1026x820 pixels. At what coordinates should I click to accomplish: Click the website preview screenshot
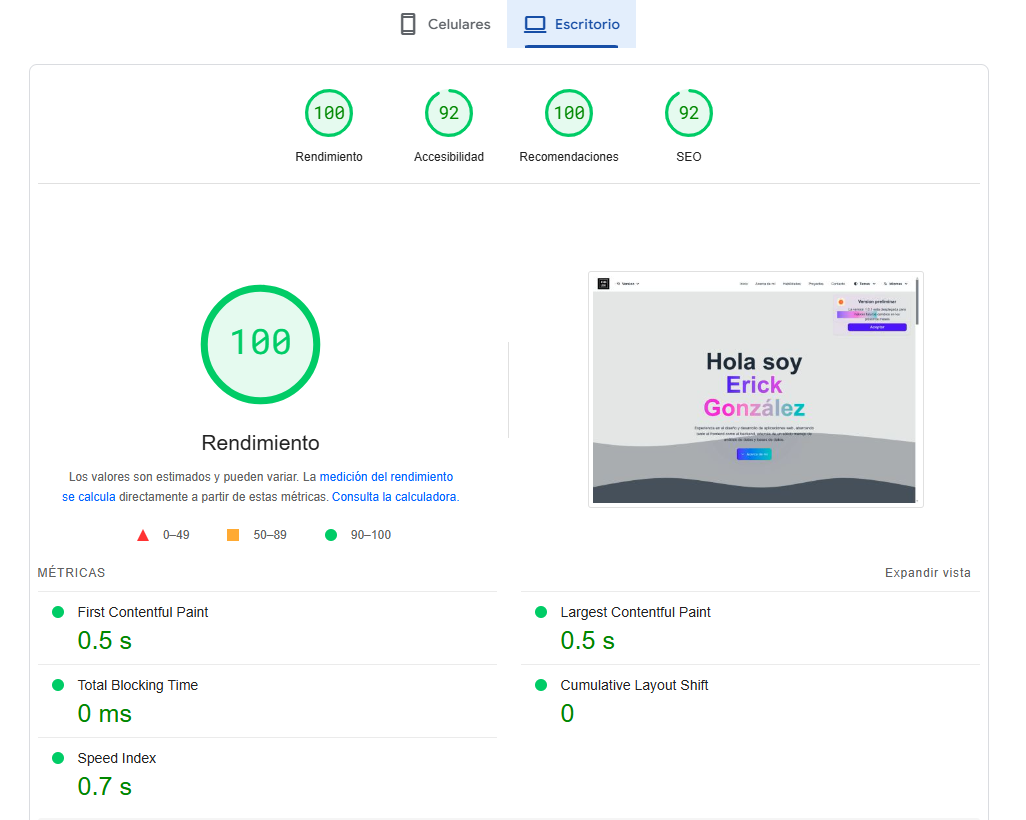(755, 389)
